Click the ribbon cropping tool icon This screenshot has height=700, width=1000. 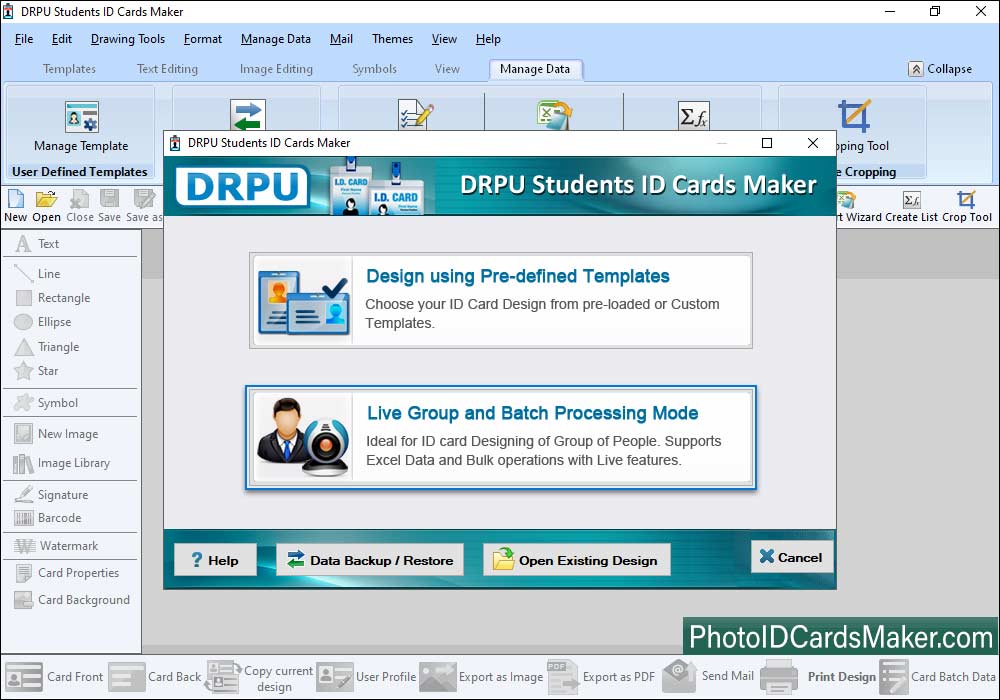[x=855, y=115]
